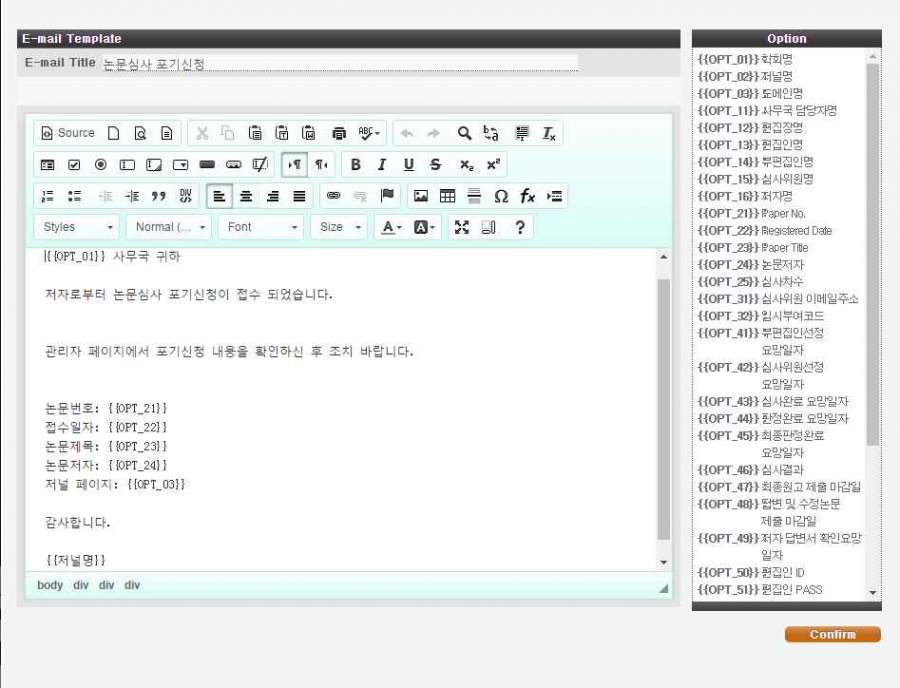Click the {{OPT_21}} Paper No. option
900x688 pixels.
751,213
